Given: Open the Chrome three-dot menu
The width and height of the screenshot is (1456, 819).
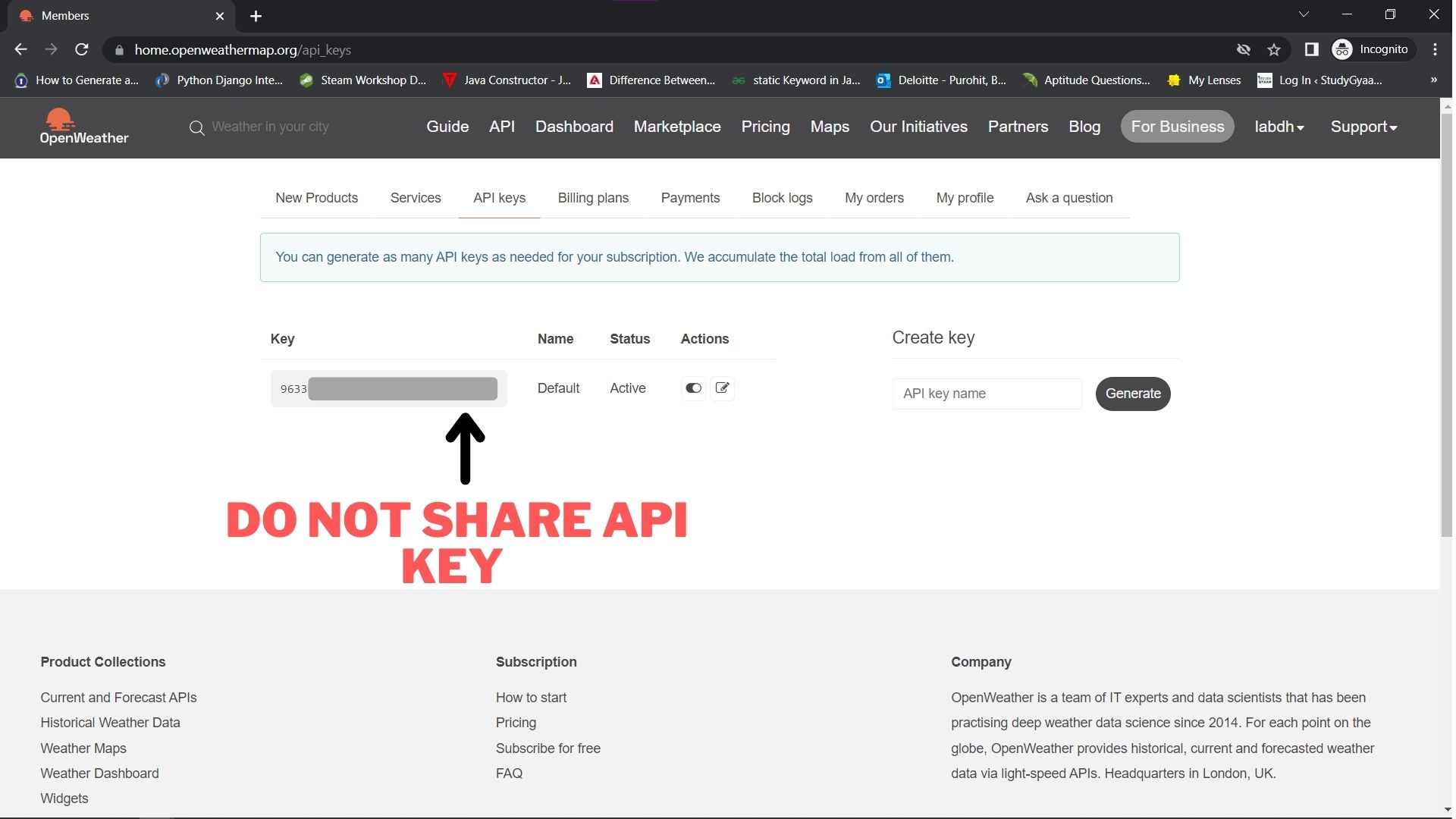Looking at the screenshot, I should click(x=1435, y=49).
